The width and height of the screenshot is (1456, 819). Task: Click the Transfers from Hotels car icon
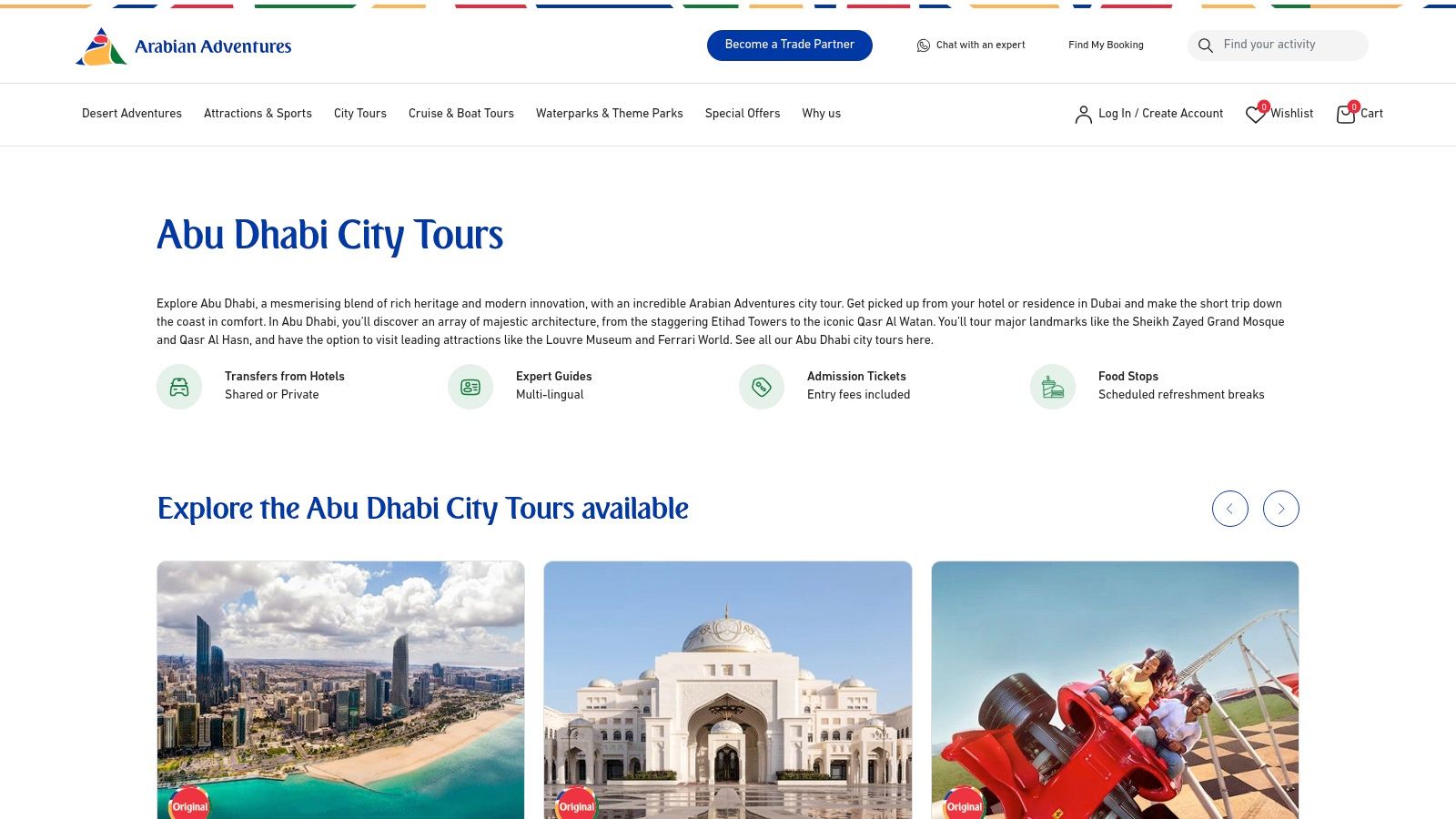(179, 387)
